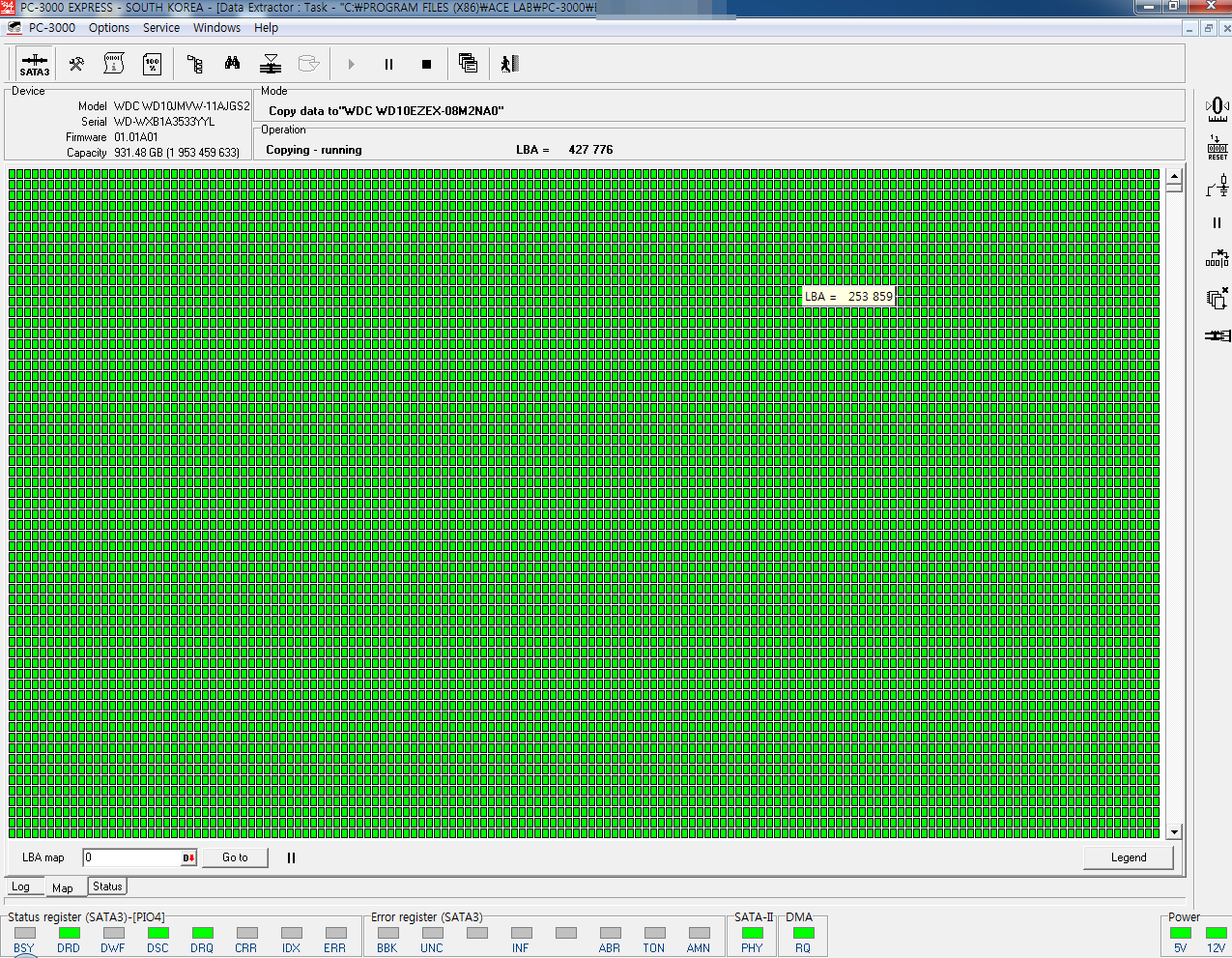Screen dimensions: 1232x958
Task: Click the RESET counter icon in sidebar
Action: tap(1218, 147)
